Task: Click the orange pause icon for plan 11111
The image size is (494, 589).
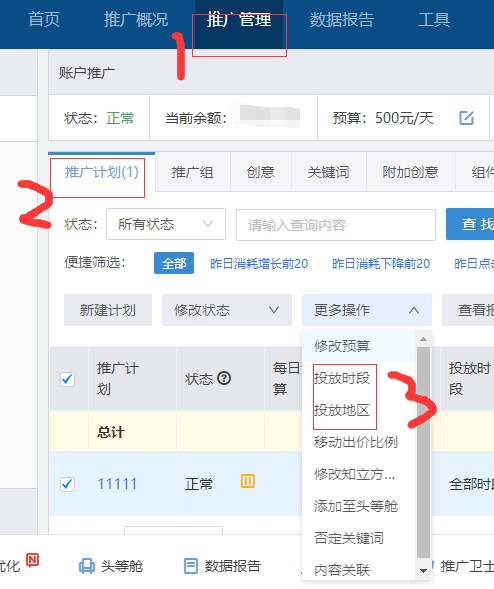Action: point(248,481)
